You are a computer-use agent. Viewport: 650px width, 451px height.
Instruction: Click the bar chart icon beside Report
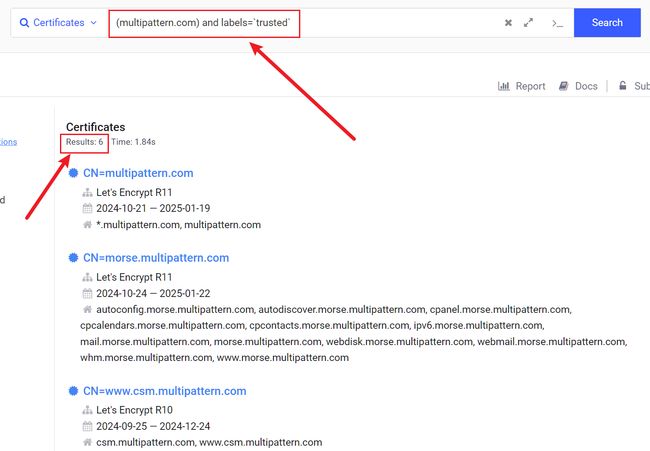click(x=503, y=86)
